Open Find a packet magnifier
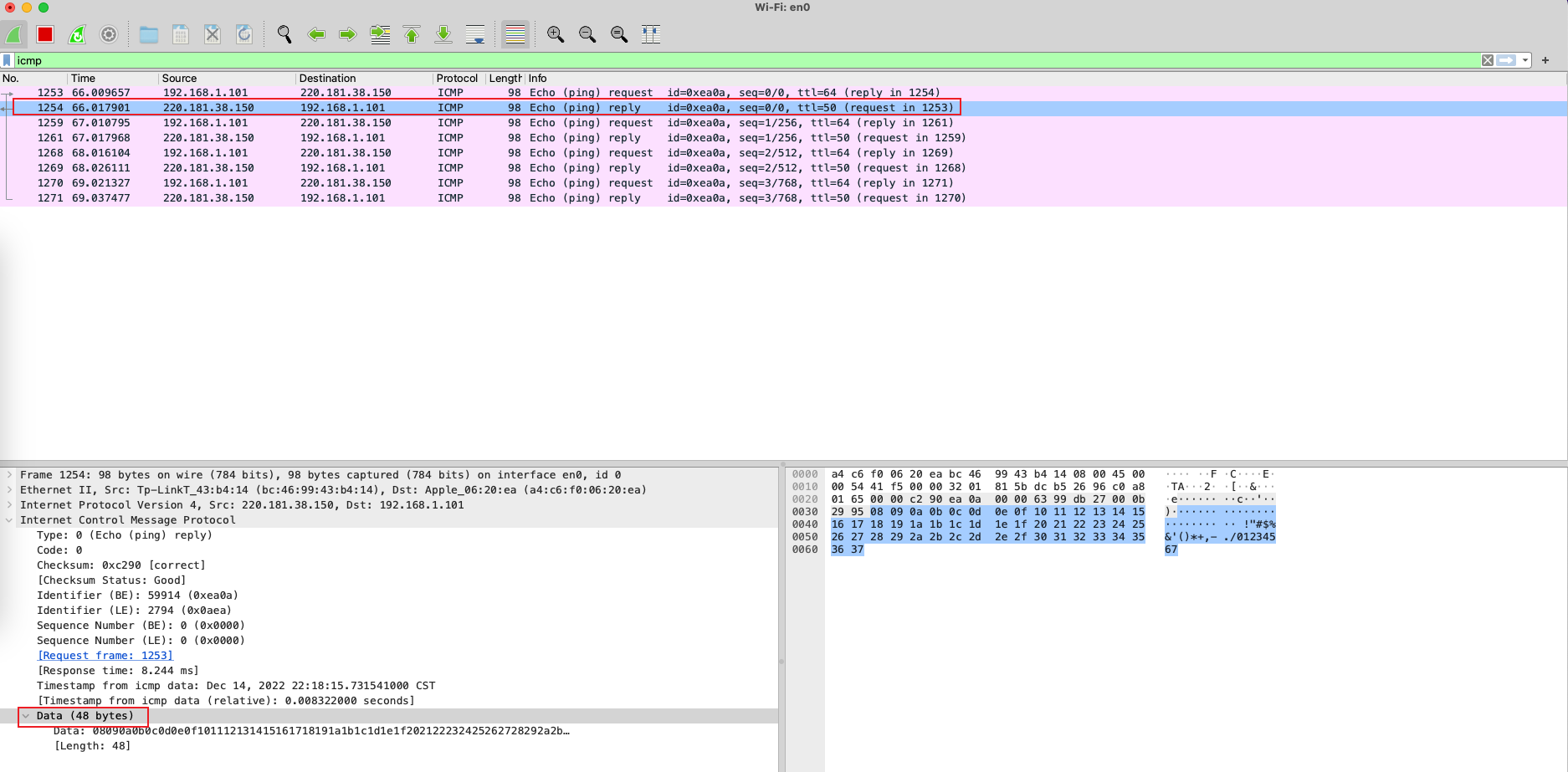This screenshot has height=772, width=1568. 284,34
